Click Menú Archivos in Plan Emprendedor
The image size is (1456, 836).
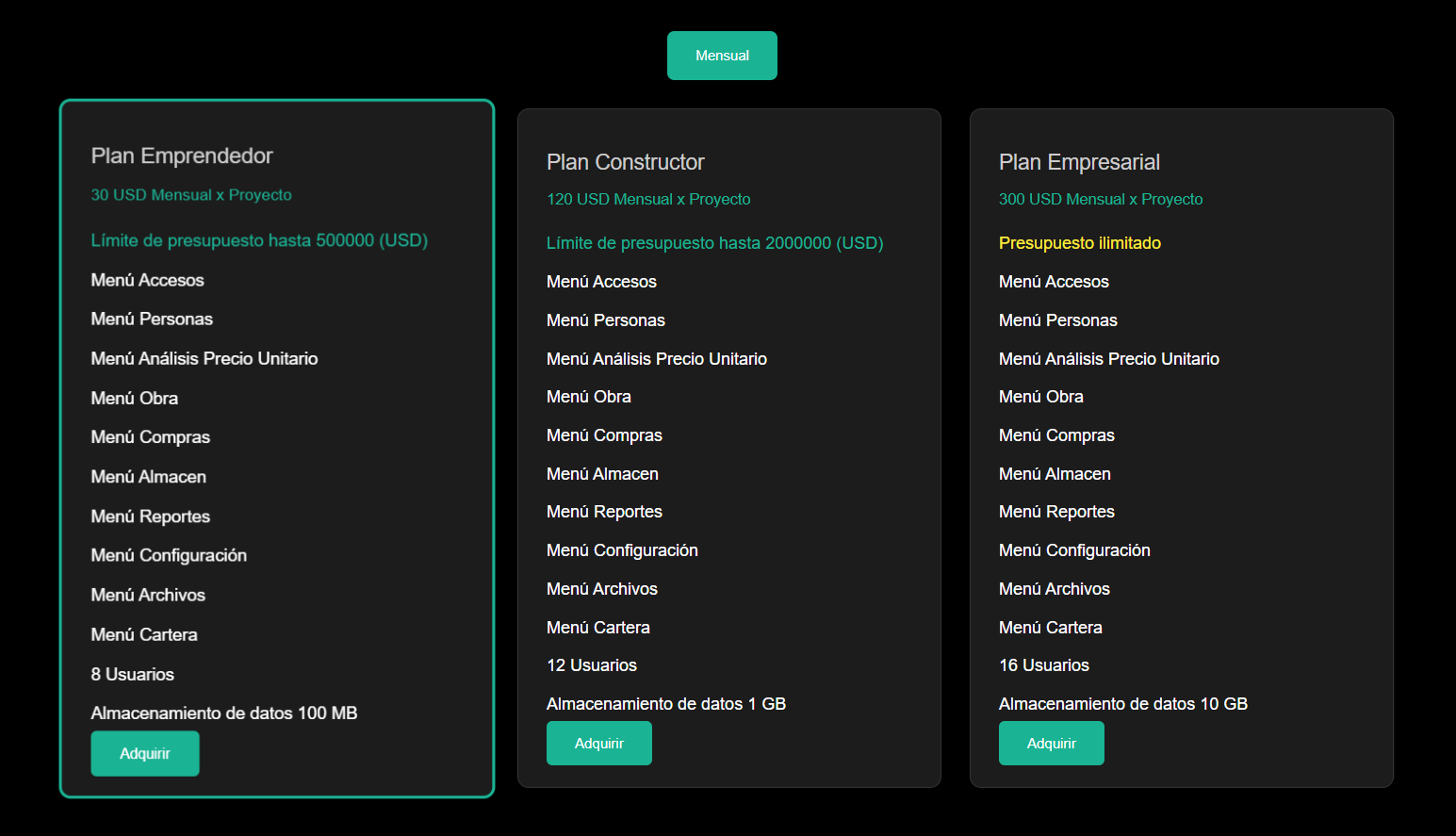tap(148, 595)
